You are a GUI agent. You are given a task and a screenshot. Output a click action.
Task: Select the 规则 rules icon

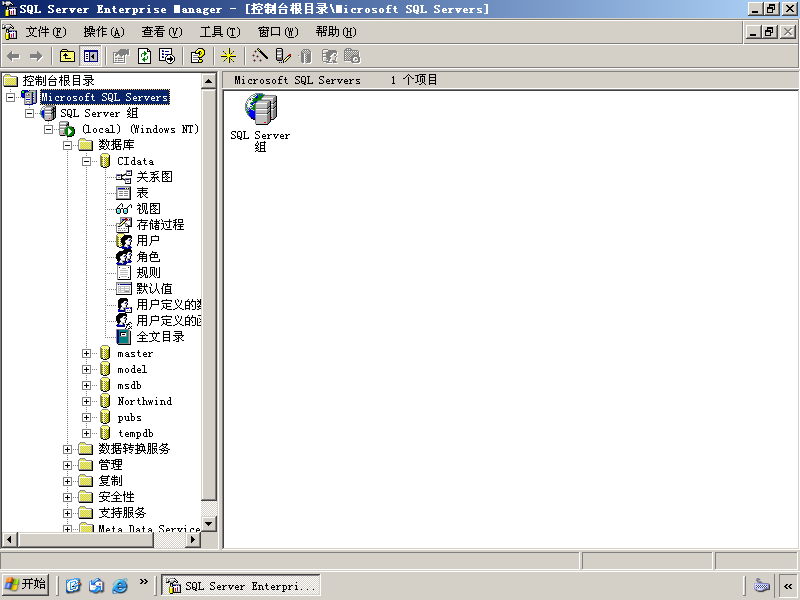coord(123,273)
